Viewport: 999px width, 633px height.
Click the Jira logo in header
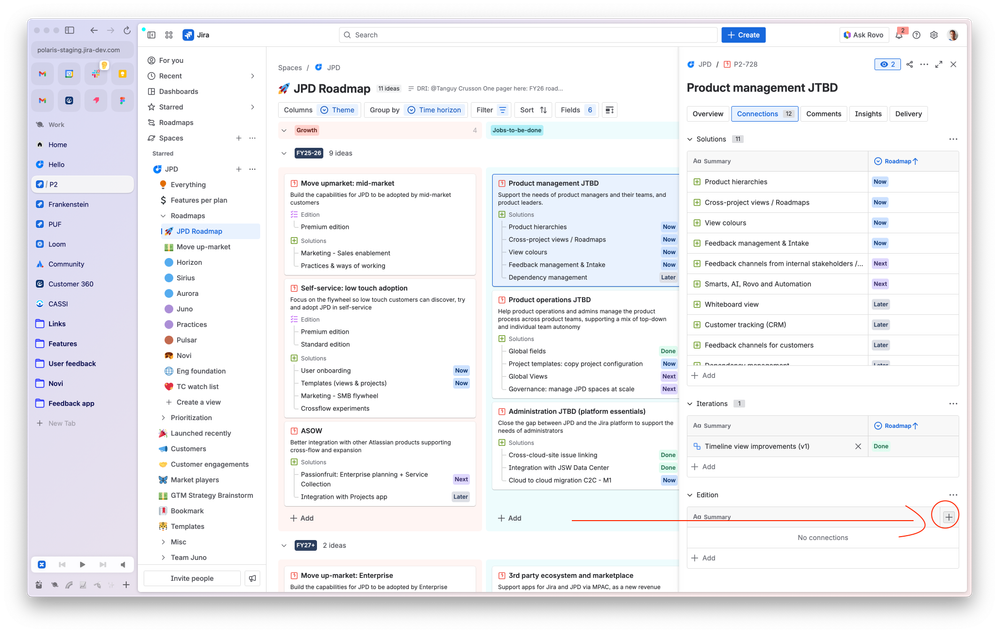196,35
